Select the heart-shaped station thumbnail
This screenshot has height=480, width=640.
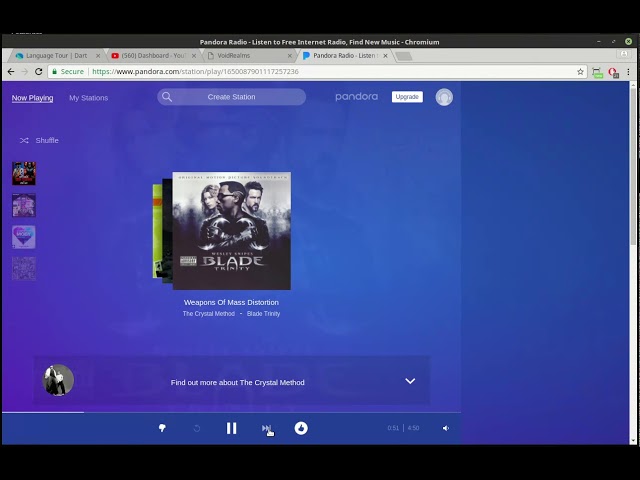click(x=24, y=237)
